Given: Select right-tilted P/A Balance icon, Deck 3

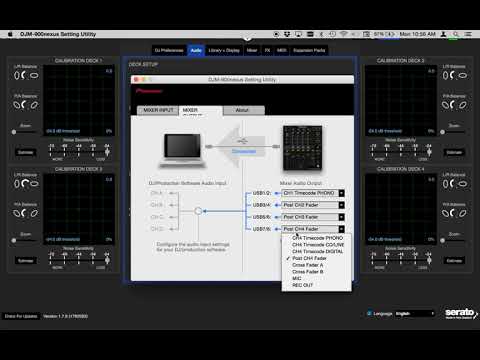Looking at the screenshot, I should 34,213.
